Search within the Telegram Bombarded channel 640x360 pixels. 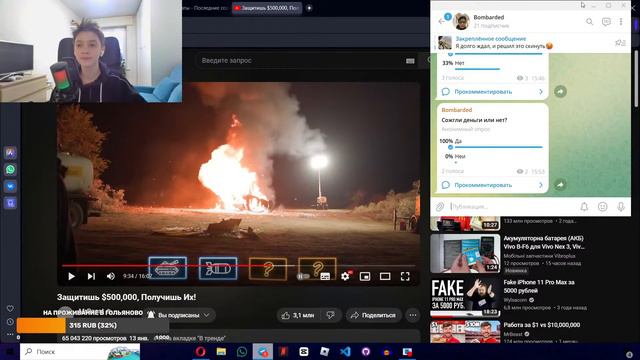pos(589,22)
